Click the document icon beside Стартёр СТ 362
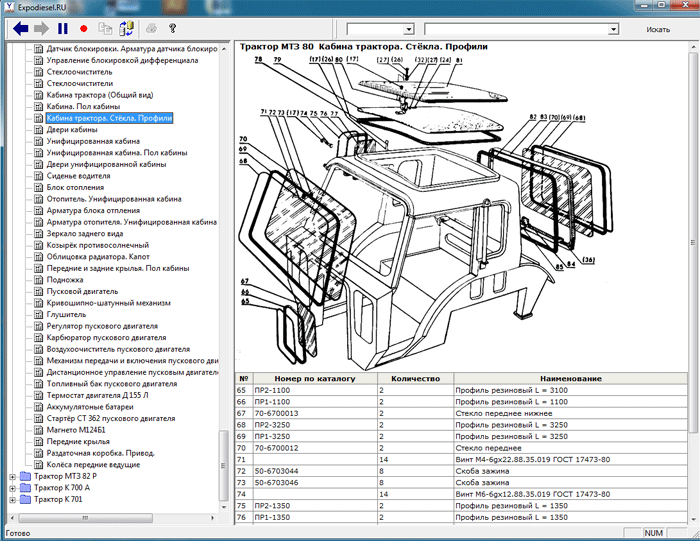 click(x=39, y=419)
